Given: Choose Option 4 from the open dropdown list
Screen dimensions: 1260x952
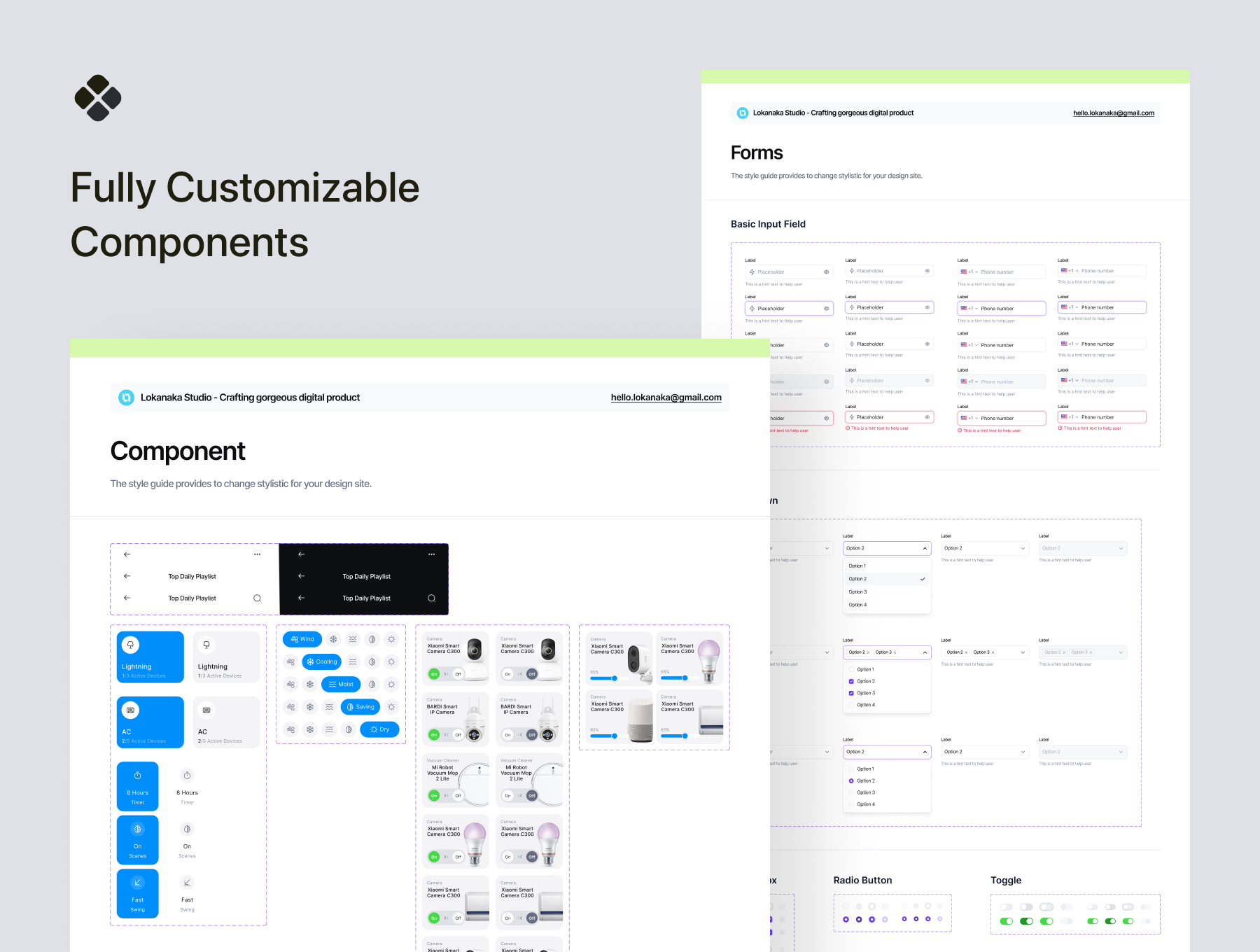Looking at the screenshot, I should (x=859, y=604).
